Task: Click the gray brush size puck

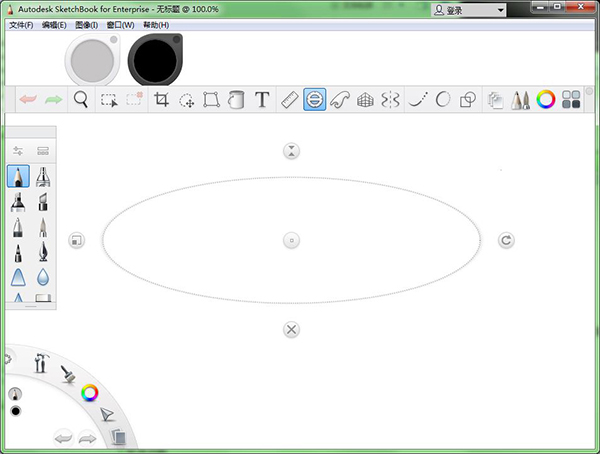Action: click(92, 59)
